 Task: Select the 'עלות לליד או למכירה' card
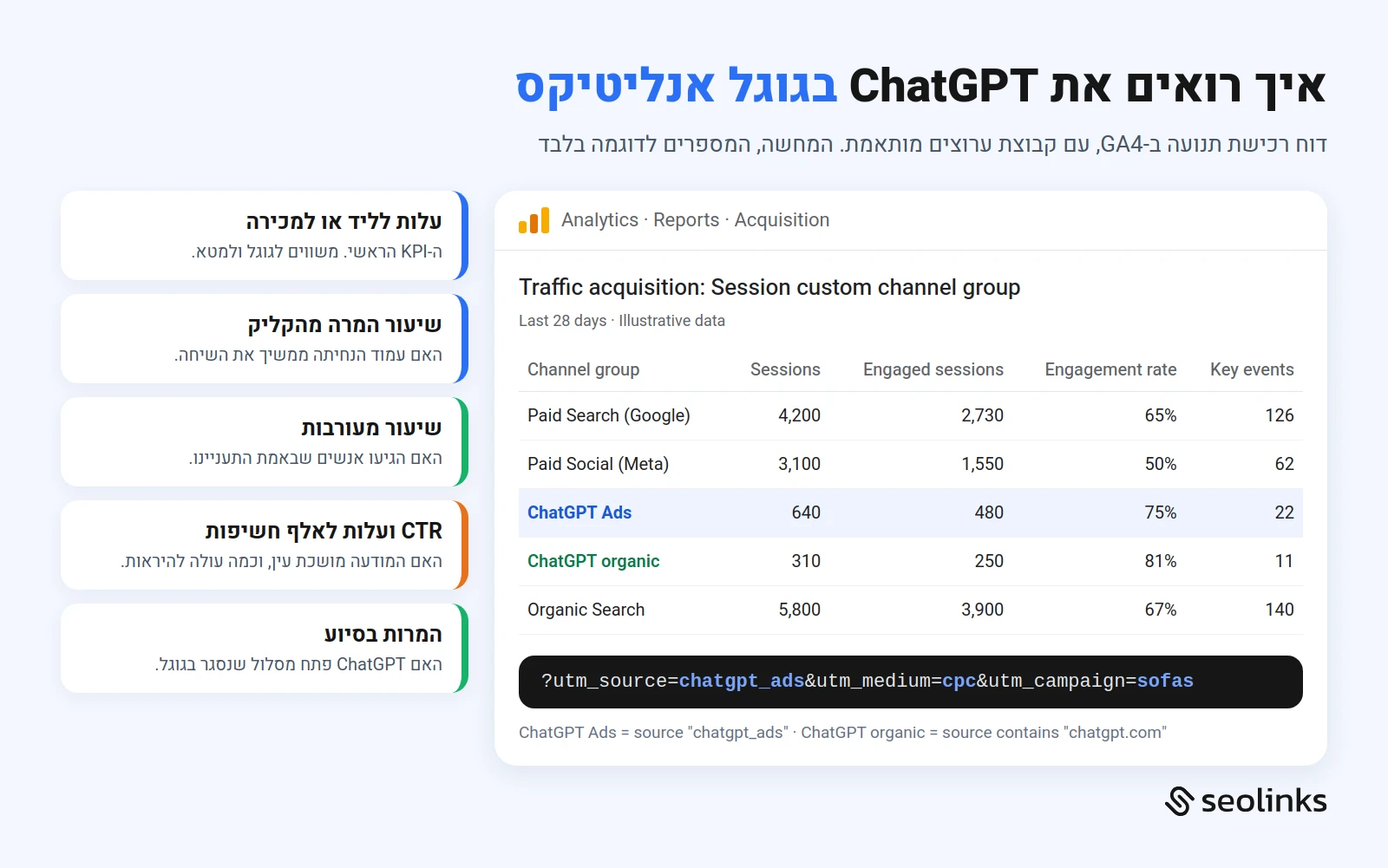(265, 236)
